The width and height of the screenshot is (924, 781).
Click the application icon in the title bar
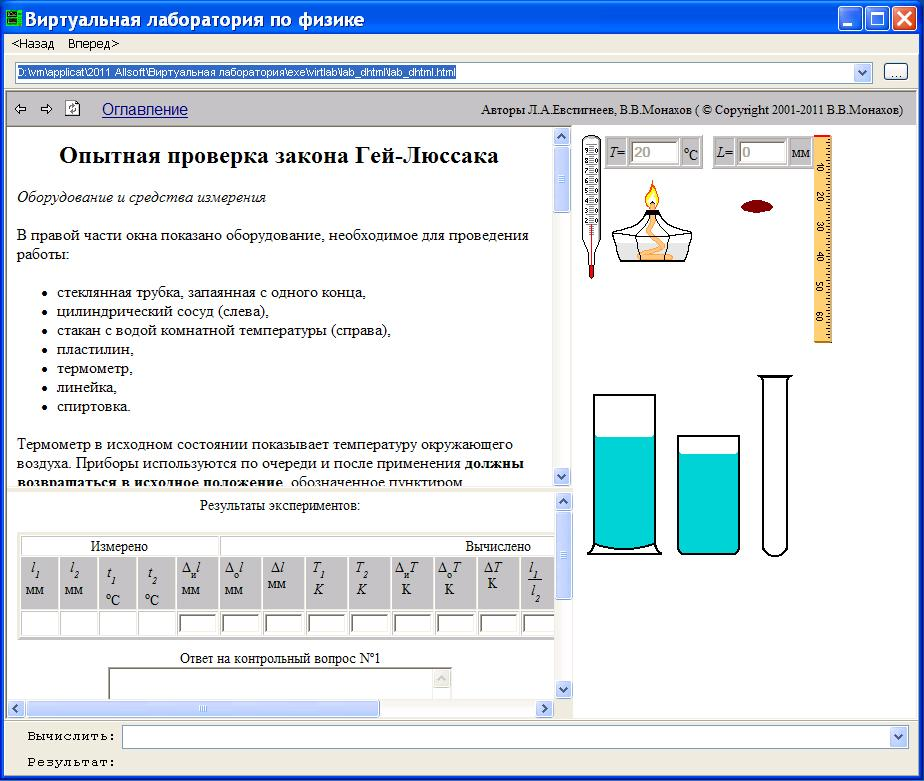13,18
